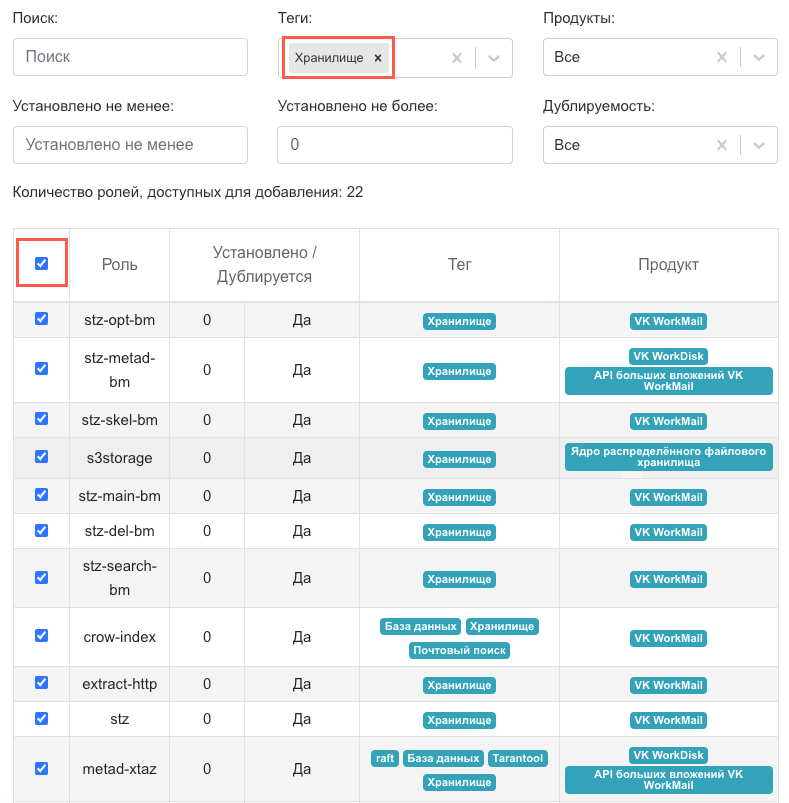
Task: Clear the Дублируемость filter selection
Action: point(722,145)
